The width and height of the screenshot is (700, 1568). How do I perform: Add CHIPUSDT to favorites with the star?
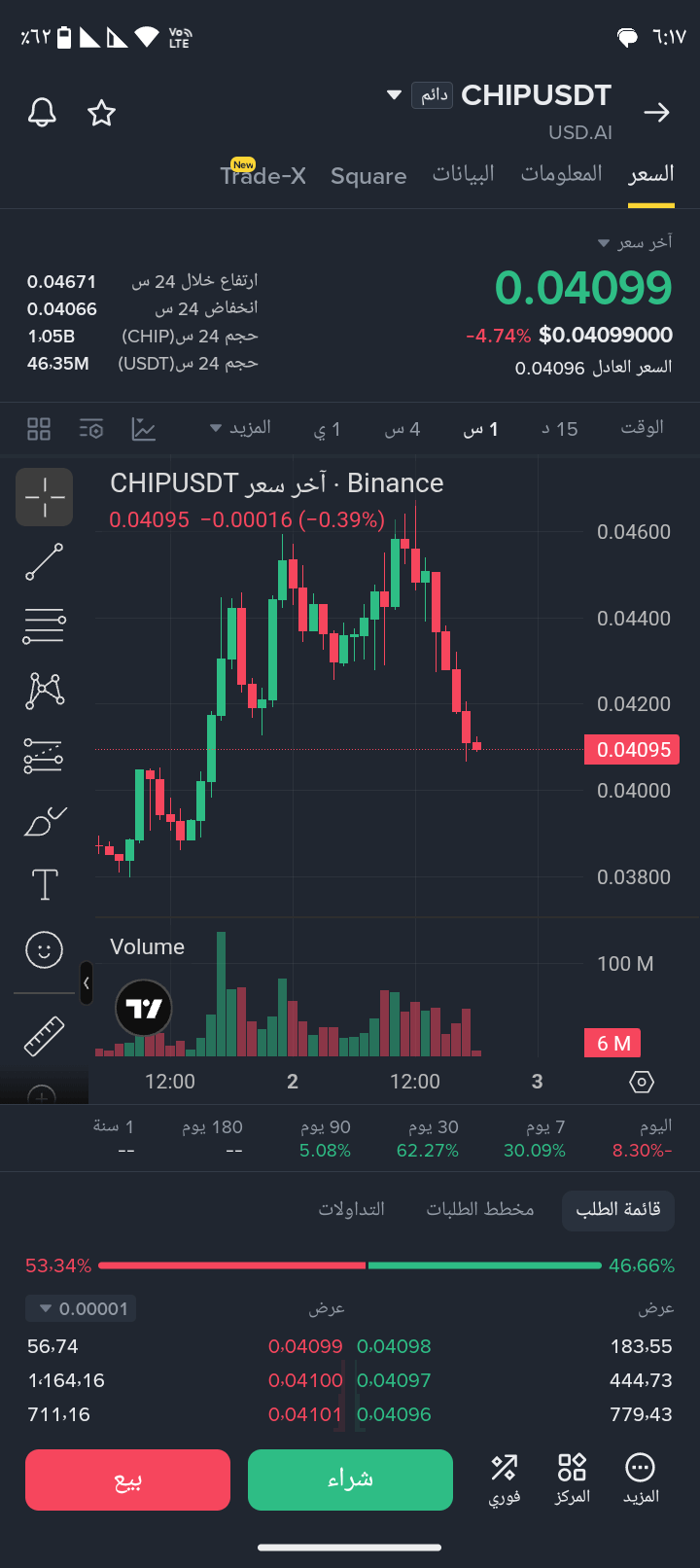click(101, 113)
